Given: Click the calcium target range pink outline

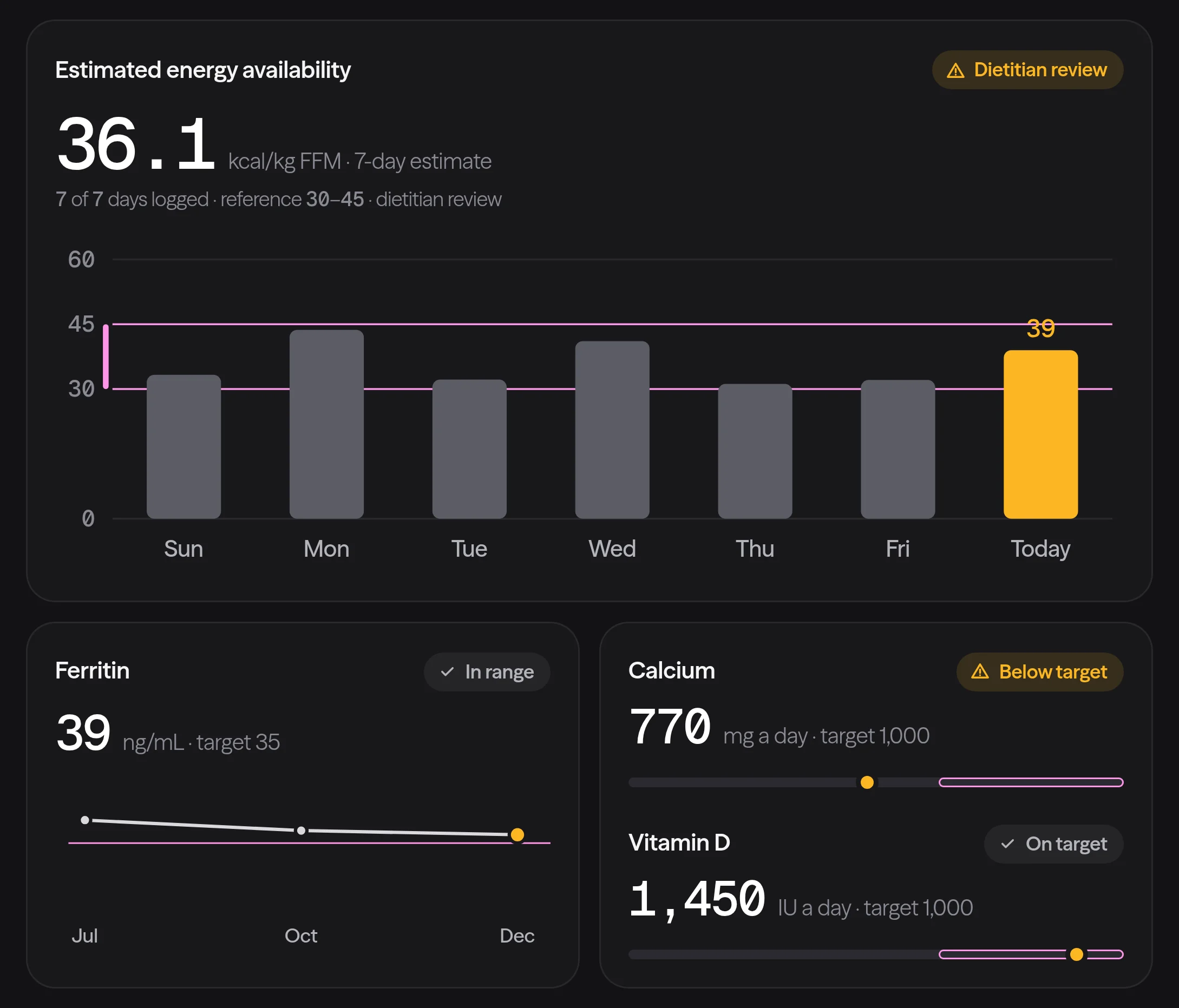Looking at the screenshot, I should (1031, 782).
